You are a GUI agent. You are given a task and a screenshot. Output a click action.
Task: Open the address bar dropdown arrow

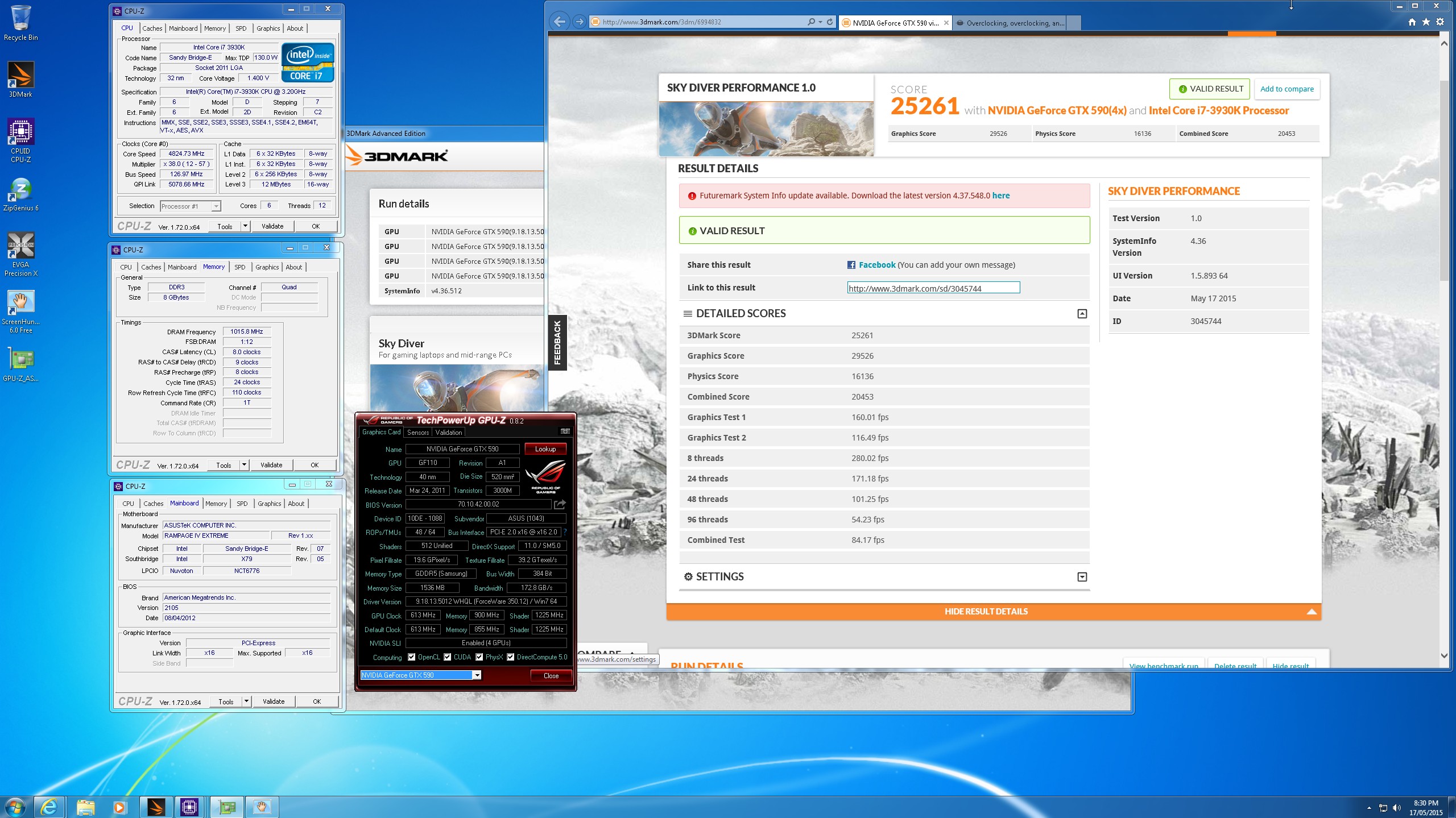[x=820, y=22]
